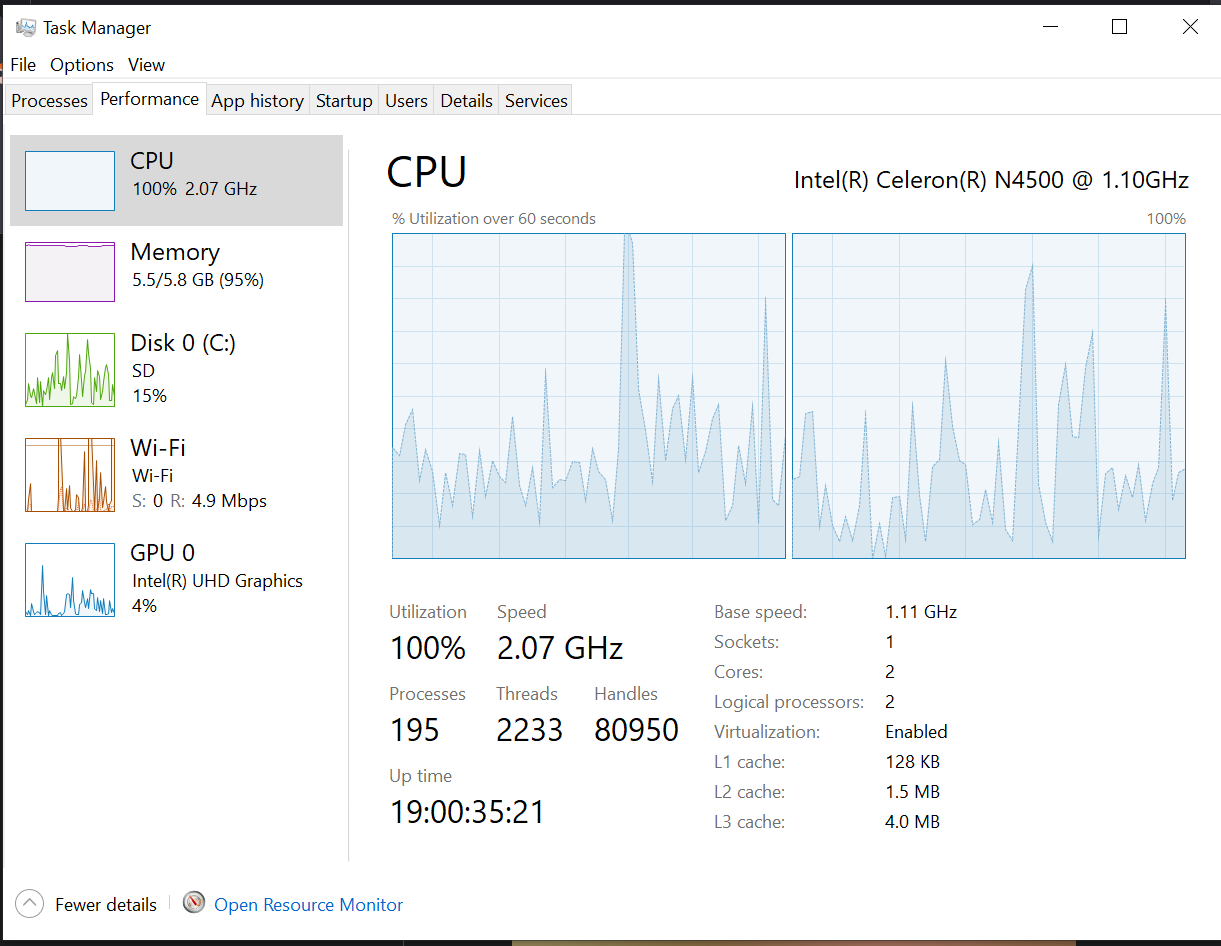
Task: Click the Fewer details label
Action: (106, 905)
